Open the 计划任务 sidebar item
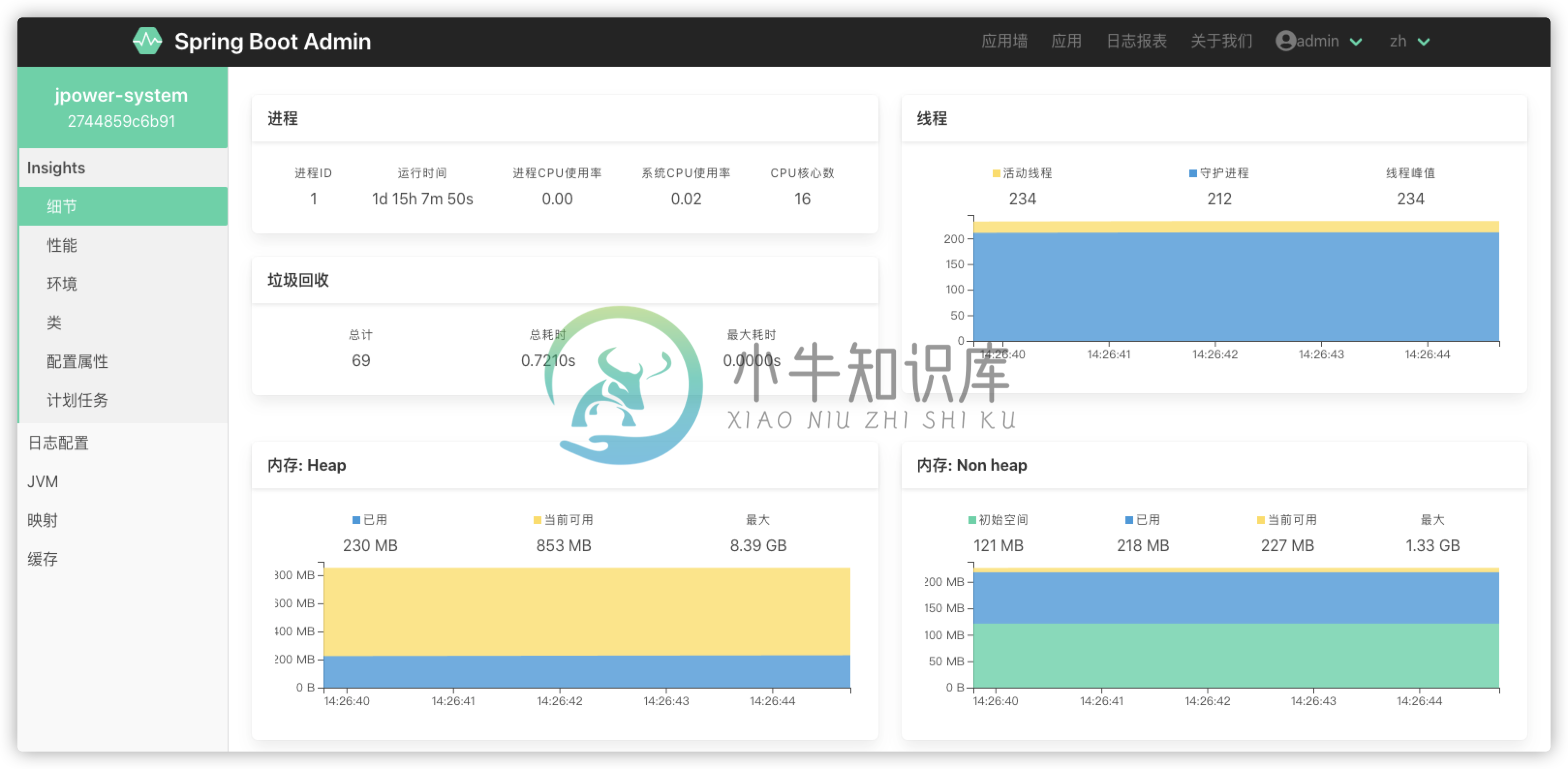Image resolution: width=1568 pixels, height=769 pixels. [123, 400]
